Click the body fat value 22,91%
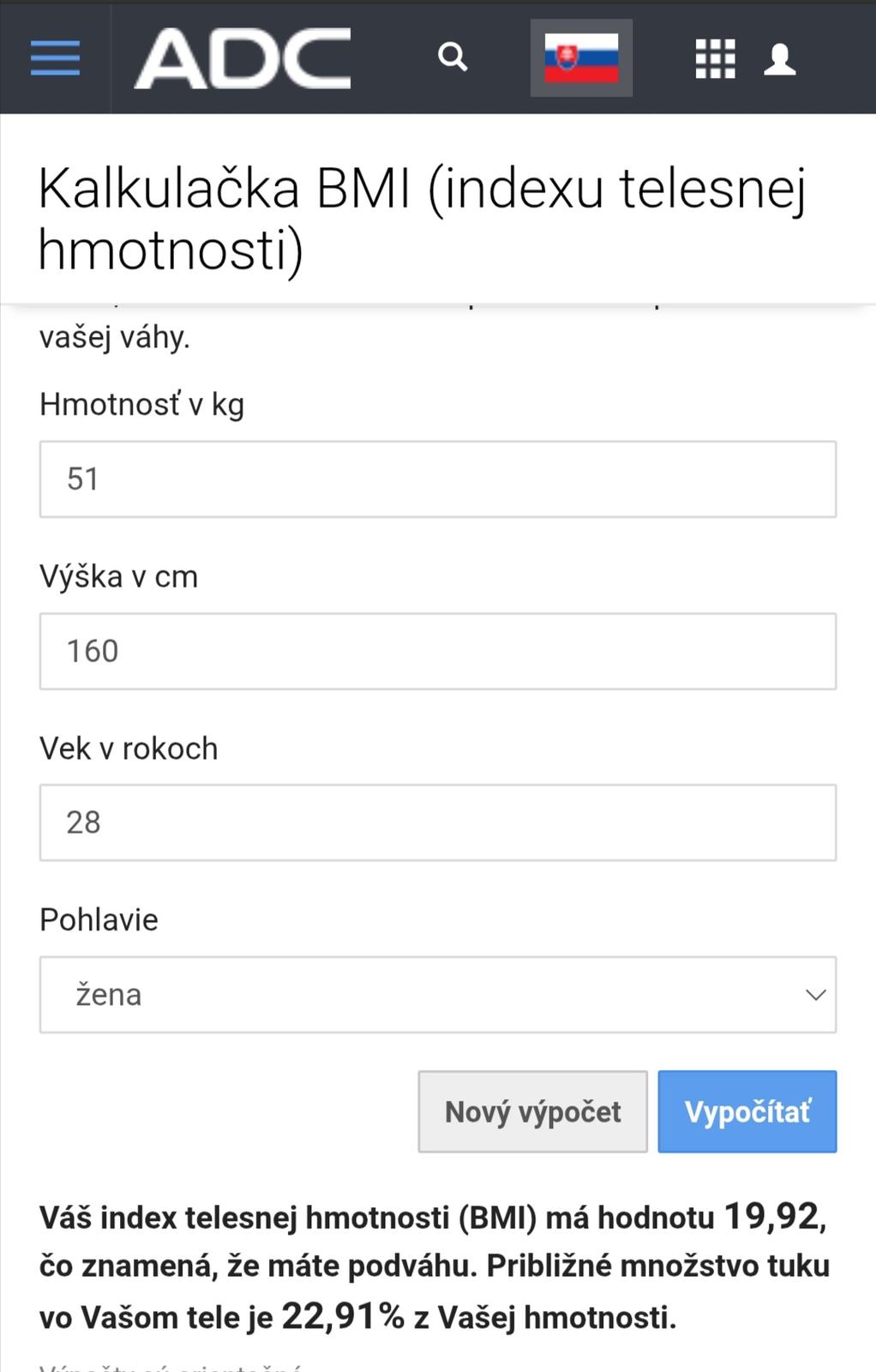The height and width of the screenshot is (1372, 876). coord(343,1316)
